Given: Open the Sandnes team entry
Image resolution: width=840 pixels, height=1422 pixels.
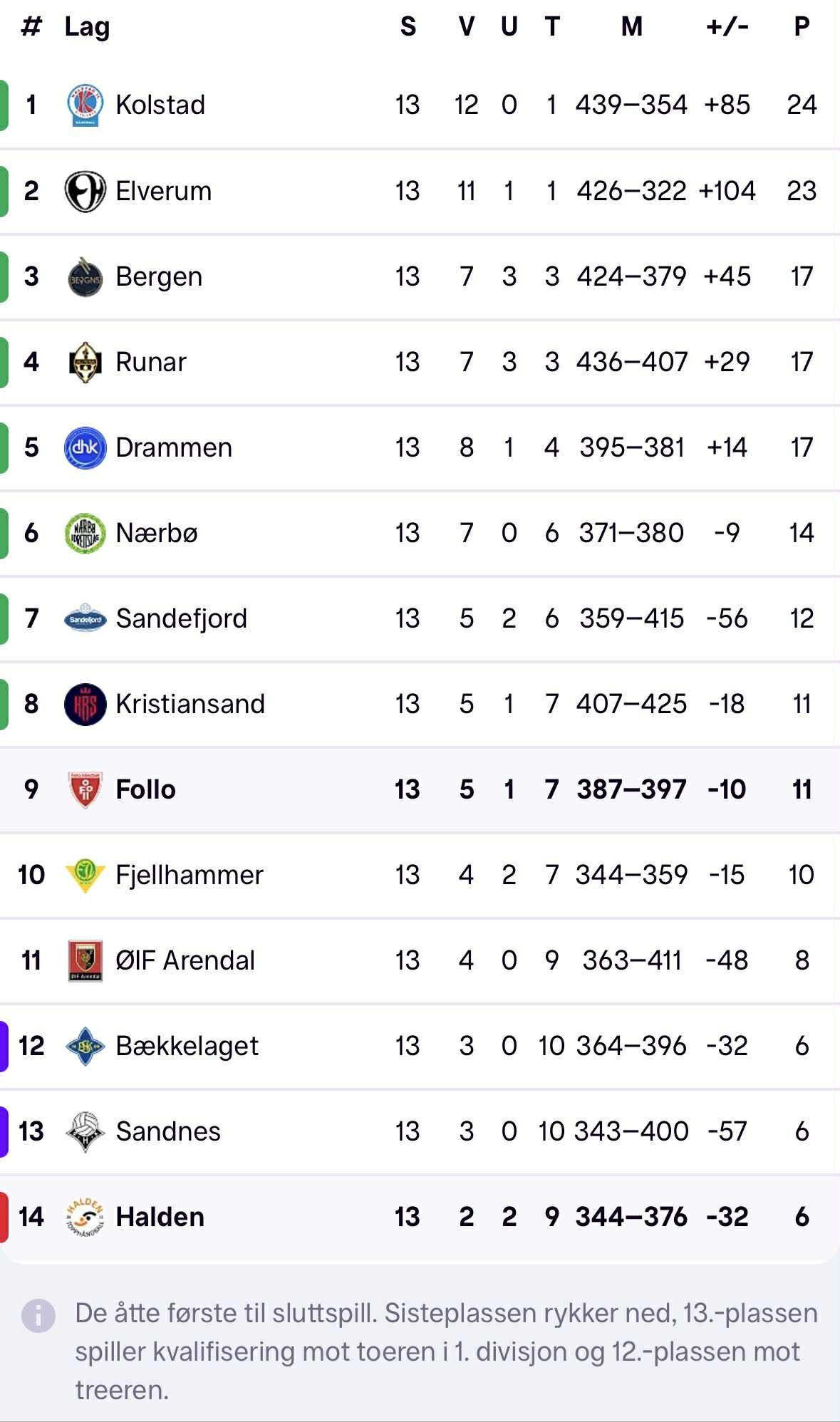Looking at the screenshot, I should (168, 1131).
